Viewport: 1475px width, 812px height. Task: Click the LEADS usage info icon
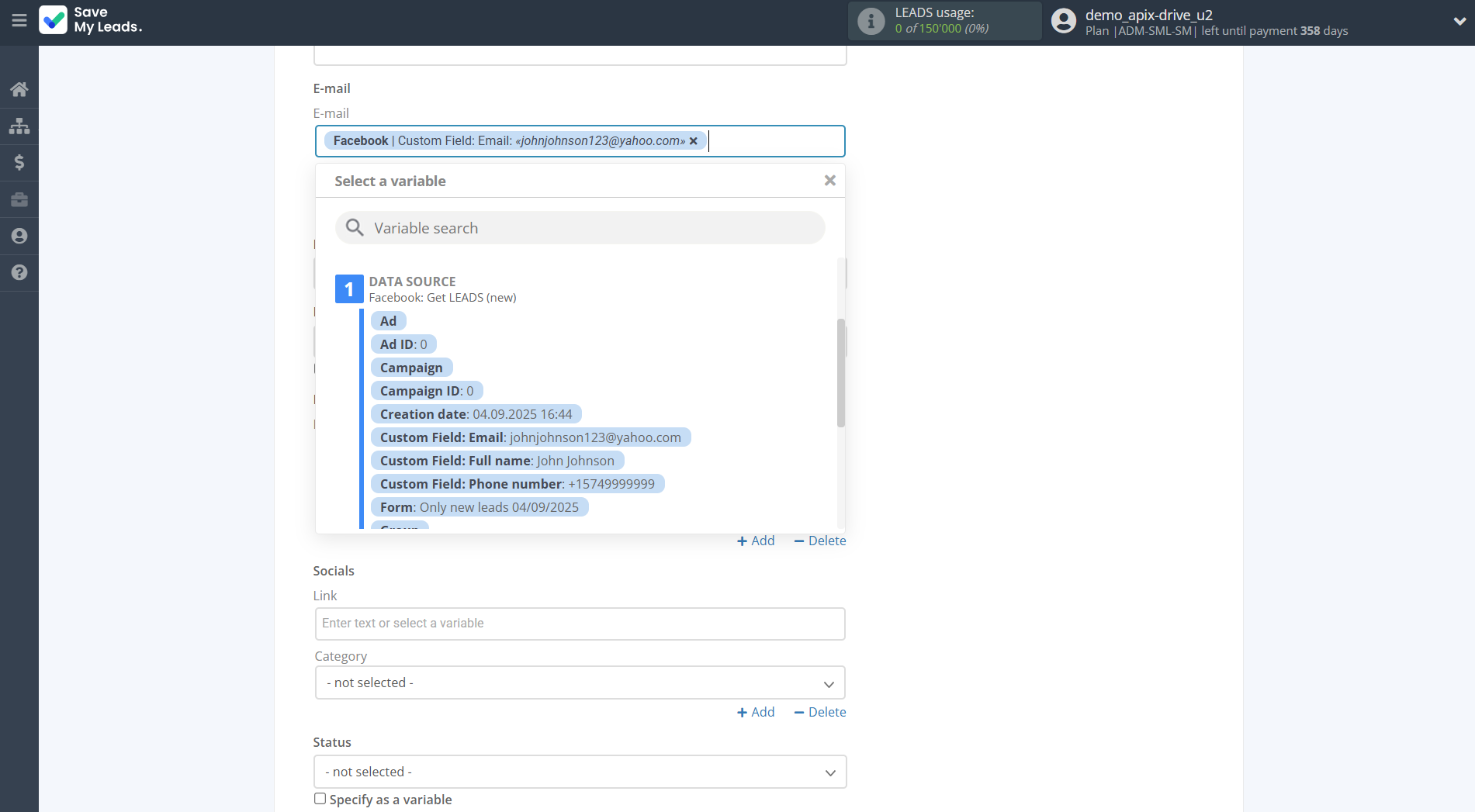click(871, 21)
